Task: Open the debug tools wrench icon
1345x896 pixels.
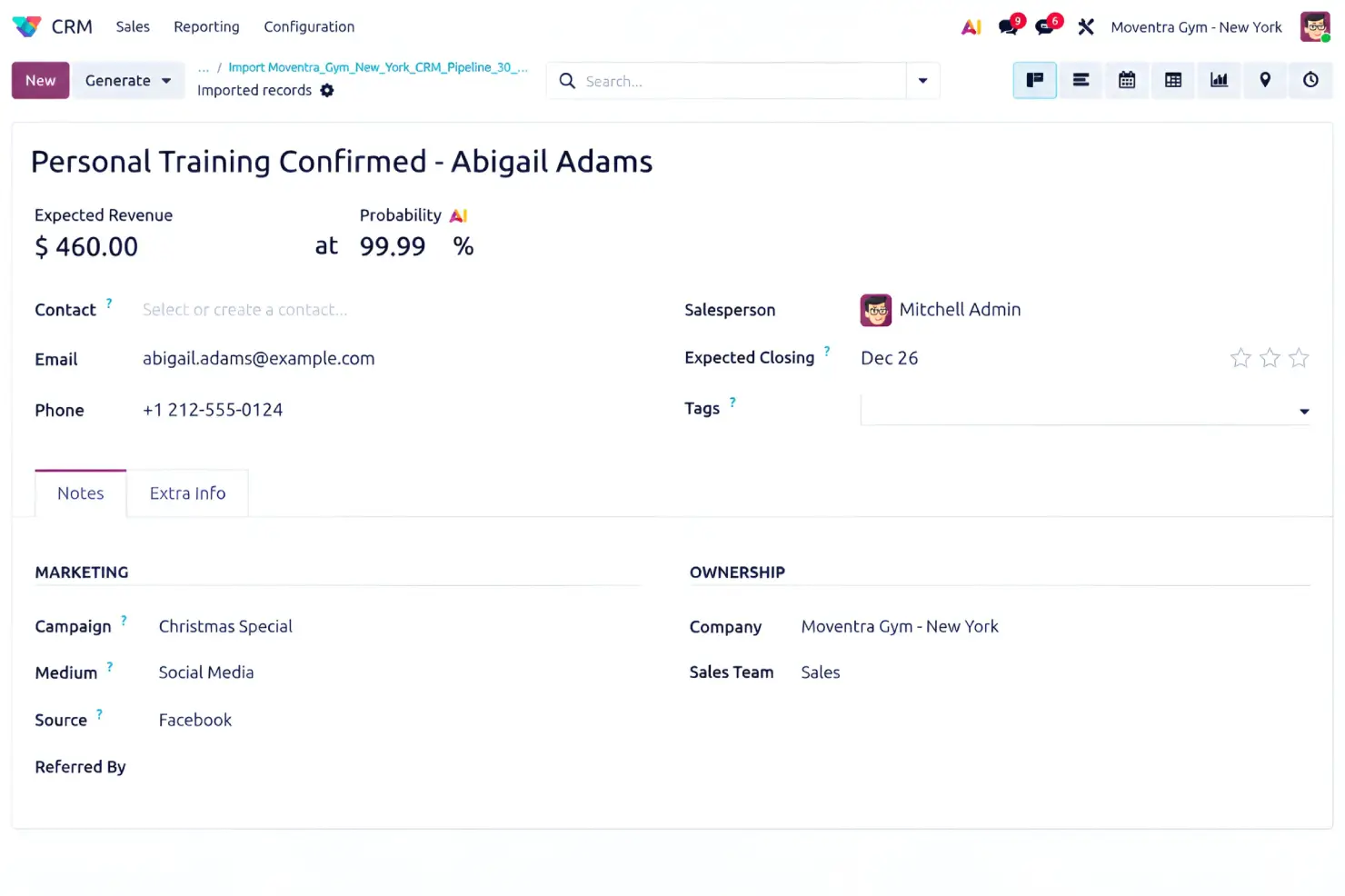Action: point(1086,27)
